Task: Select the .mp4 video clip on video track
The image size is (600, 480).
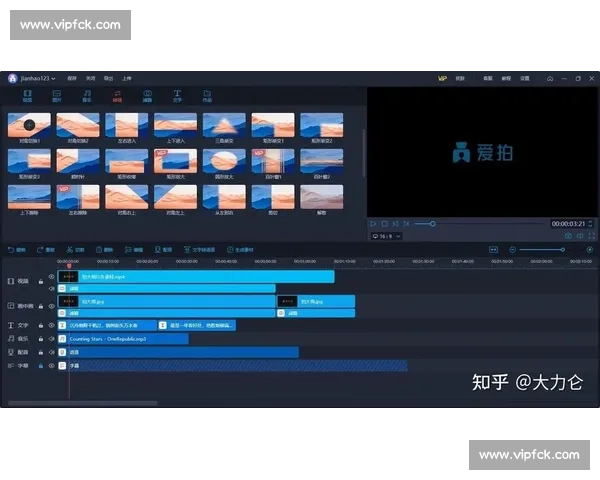Action: (196, 276)
